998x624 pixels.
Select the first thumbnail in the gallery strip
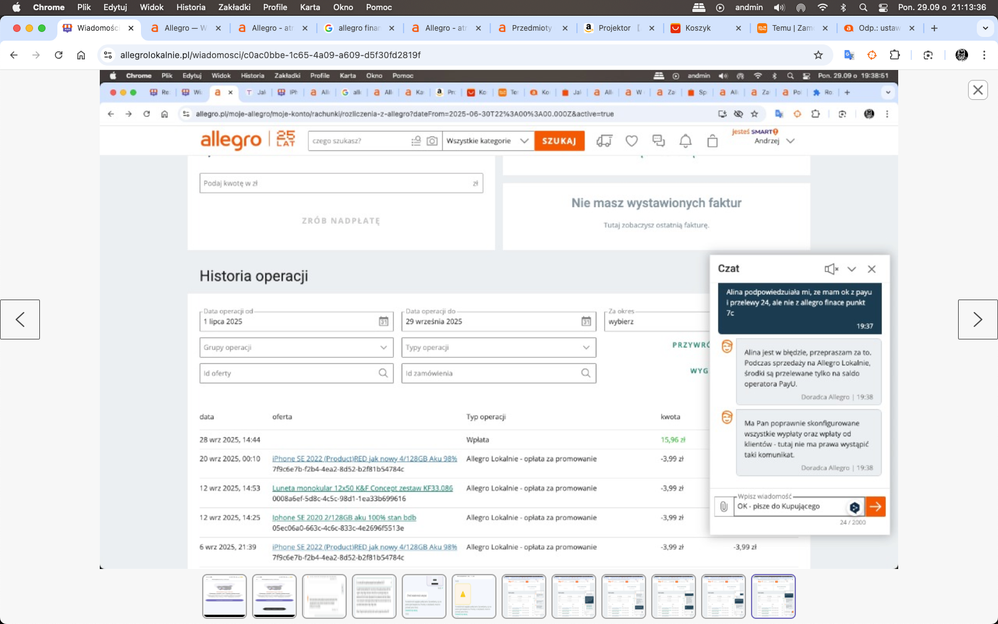pyautogui.click(x=224, y=596)
